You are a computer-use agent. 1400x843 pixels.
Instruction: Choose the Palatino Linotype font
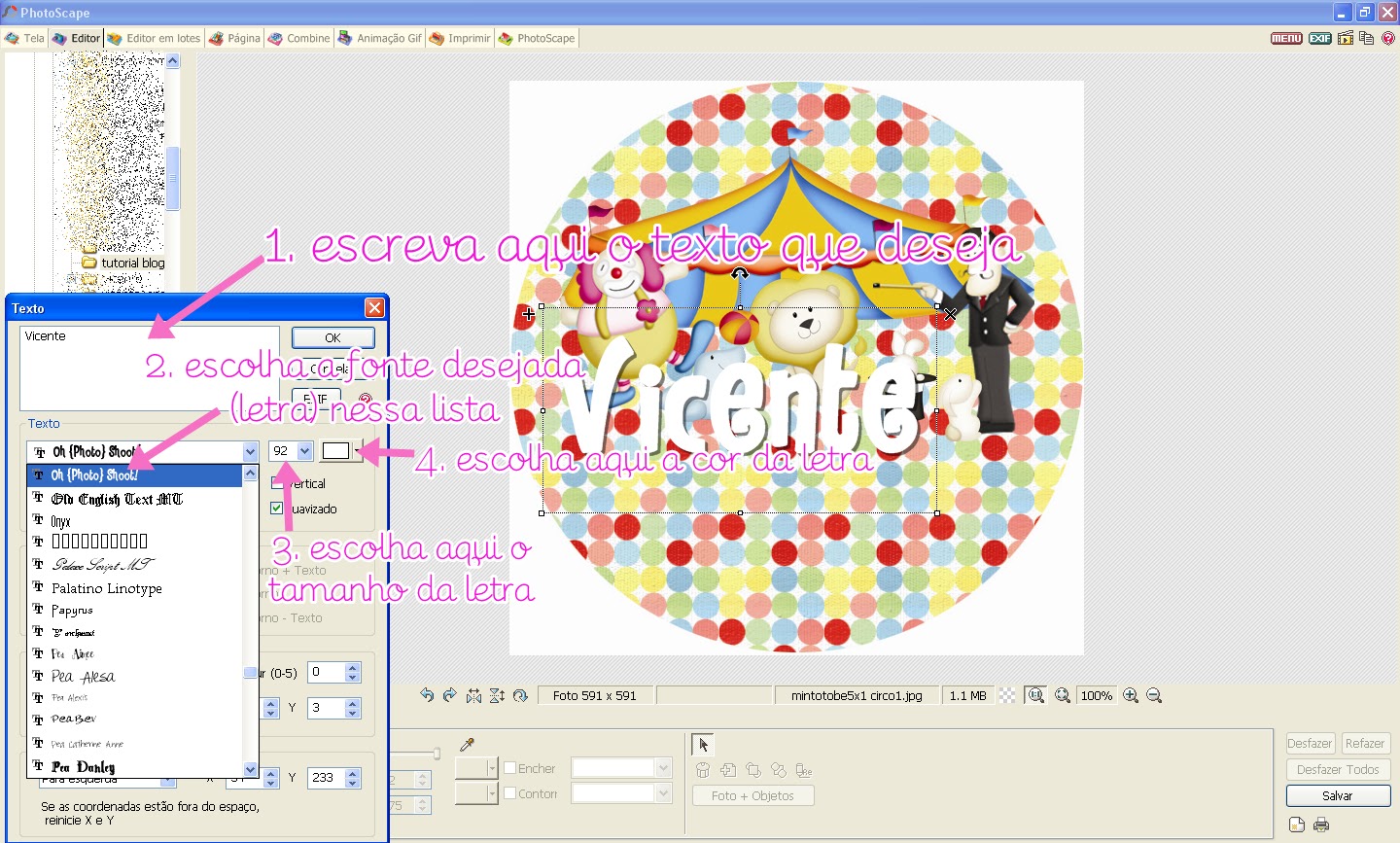(x=134, y=588)
